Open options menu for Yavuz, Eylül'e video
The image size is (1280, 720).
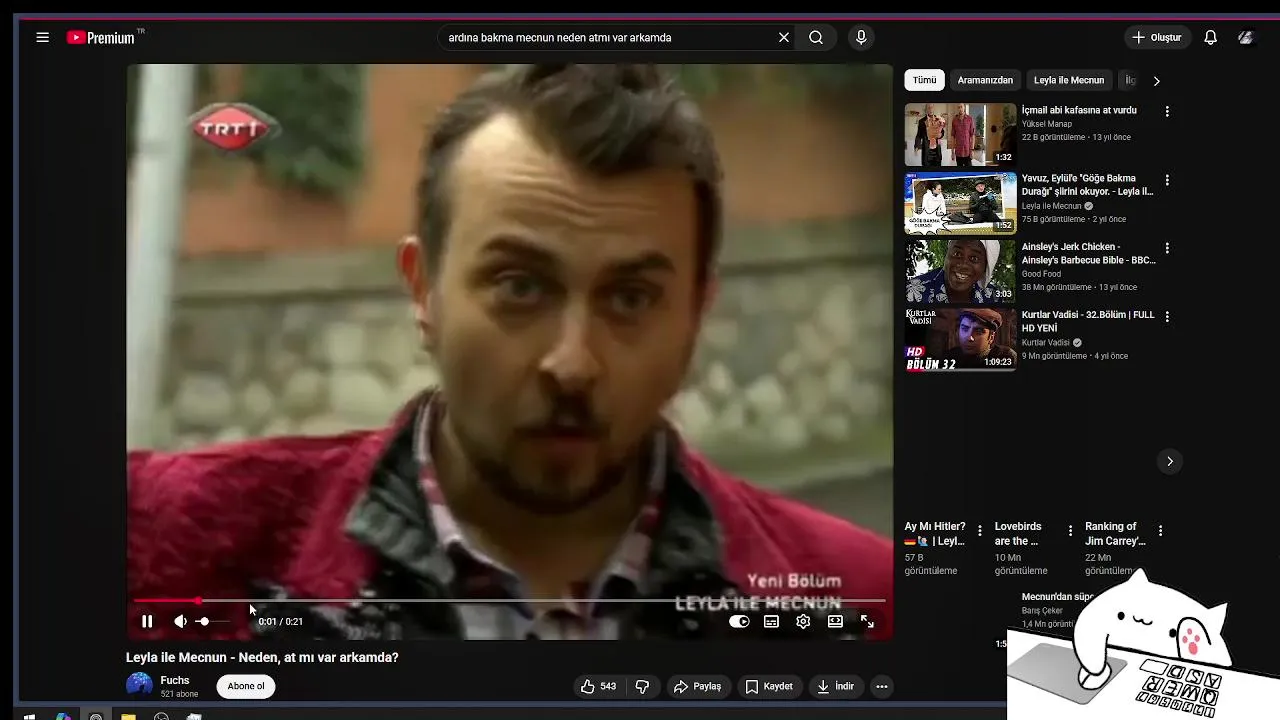coord(1166,180)
